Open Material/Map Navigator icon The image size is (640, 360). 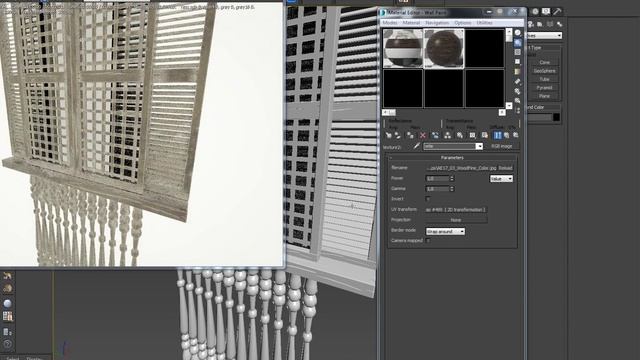518,110
